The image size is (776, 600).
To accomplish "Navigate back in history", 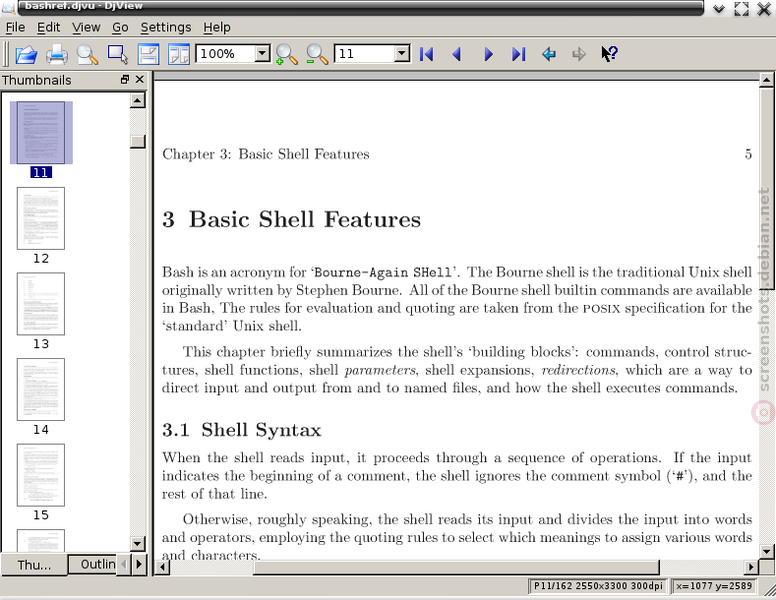I will [x=548, y=54].
